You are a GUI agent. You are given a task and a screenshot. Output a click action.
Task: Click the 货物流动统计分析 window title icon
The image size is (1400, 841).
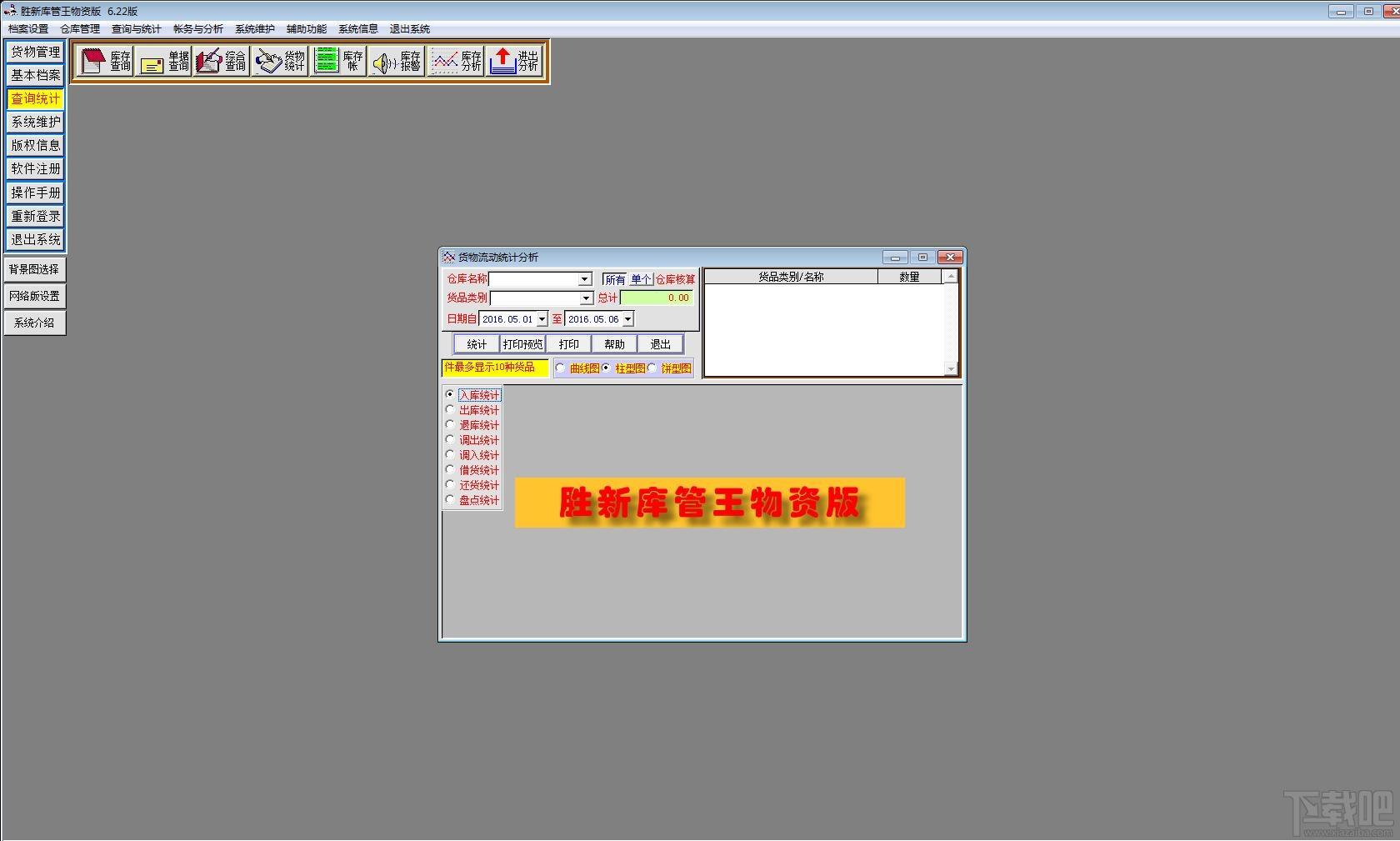tap(448, 257)
